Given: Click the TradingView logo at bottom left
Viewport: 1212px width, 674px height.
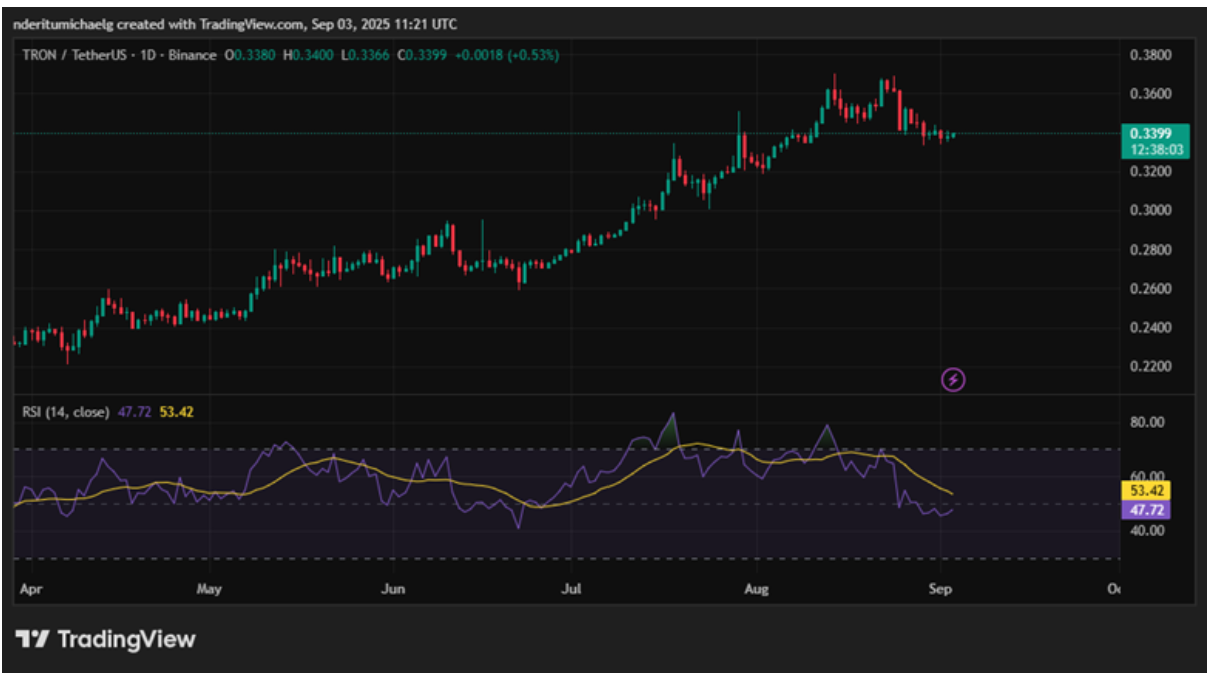Looking at the screenshot, I should pos(105,639).
